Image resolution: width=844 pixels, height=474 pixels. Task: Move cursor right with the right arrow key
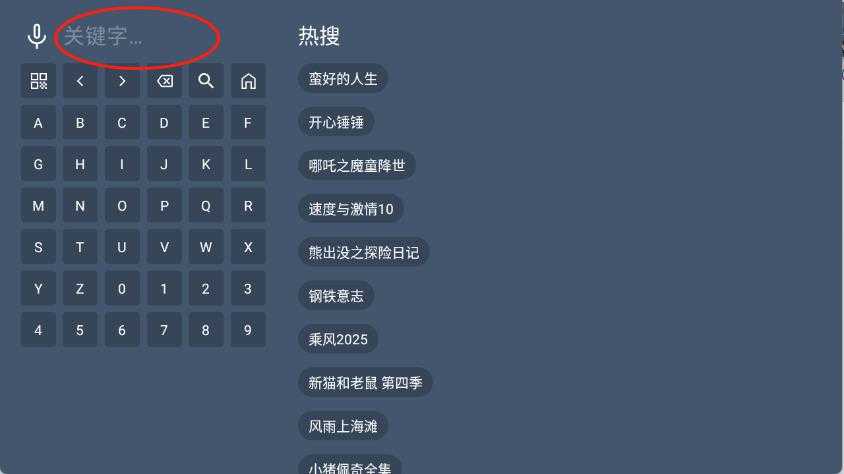point(122,81)
